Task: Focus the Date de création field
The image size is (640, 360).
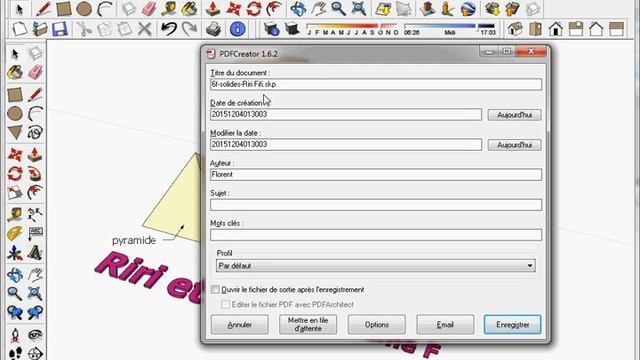Action: 346,115
